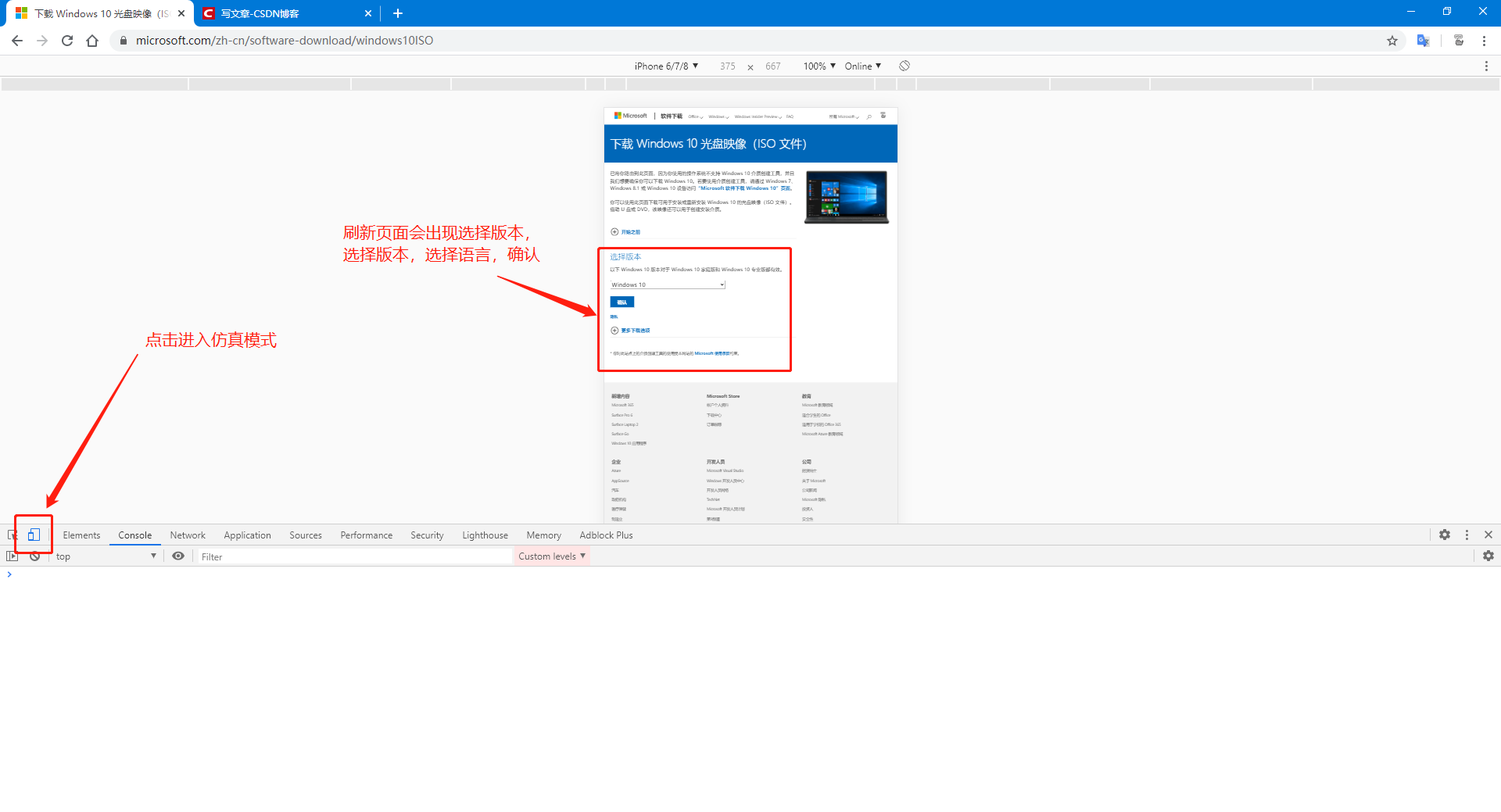1501x812 pixels.
Task: Show the console sidebar icon
Action: click(x=12, y=556)
